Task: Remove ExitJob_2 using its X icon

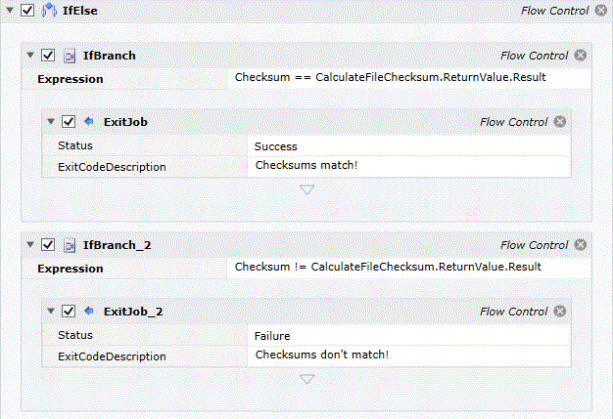Action: tap(560, 311)
